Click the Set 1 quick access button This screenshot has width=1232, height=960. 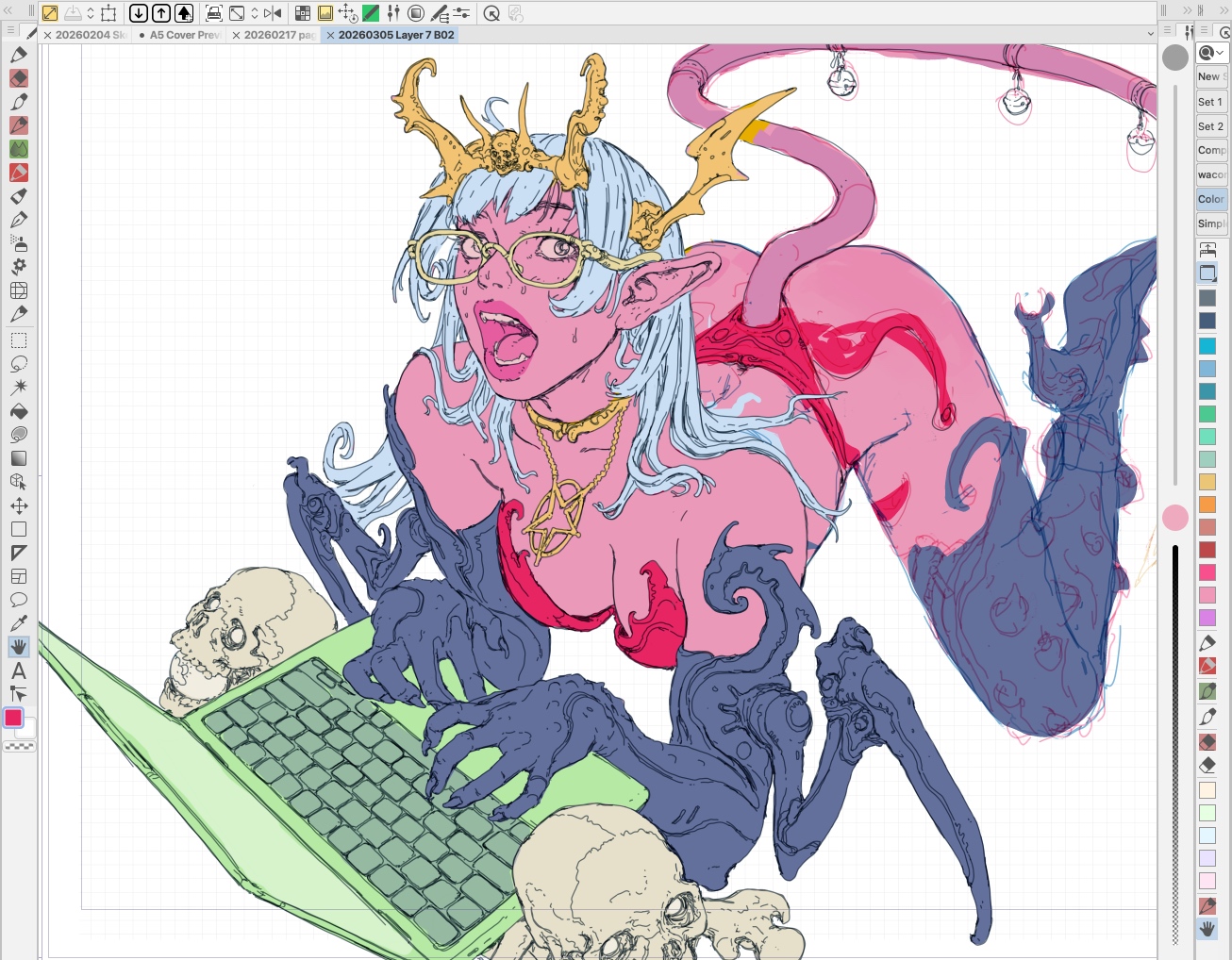tap(1211, 102)
